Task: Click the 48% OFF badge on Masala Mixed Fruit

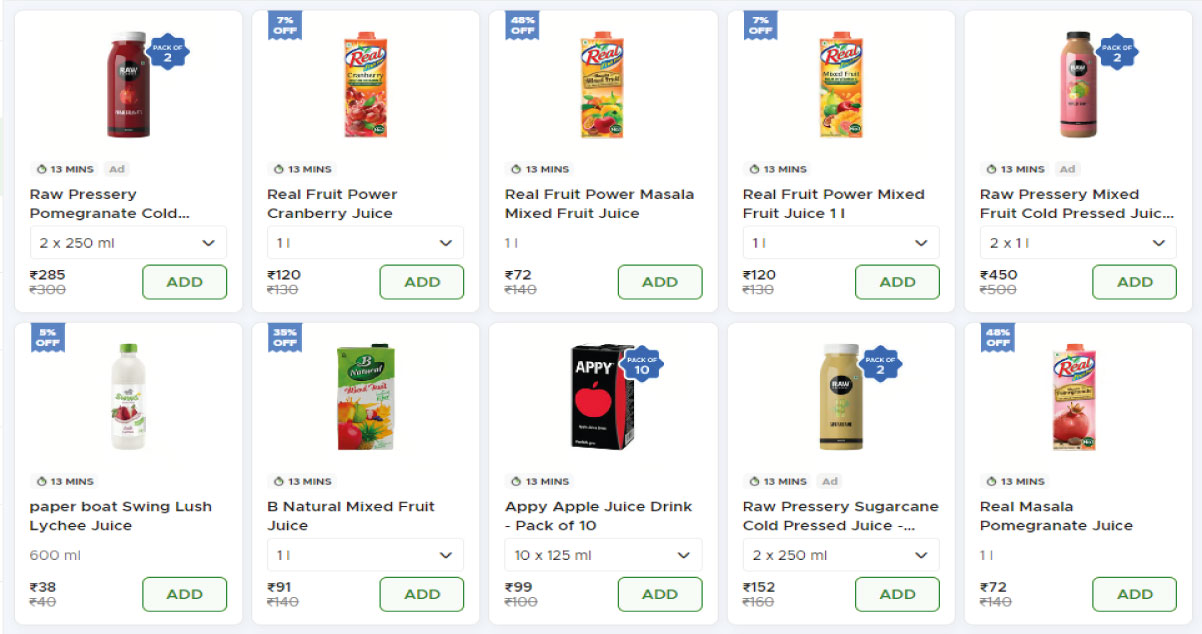Action: pyautogui.click(x=522, y=25)
